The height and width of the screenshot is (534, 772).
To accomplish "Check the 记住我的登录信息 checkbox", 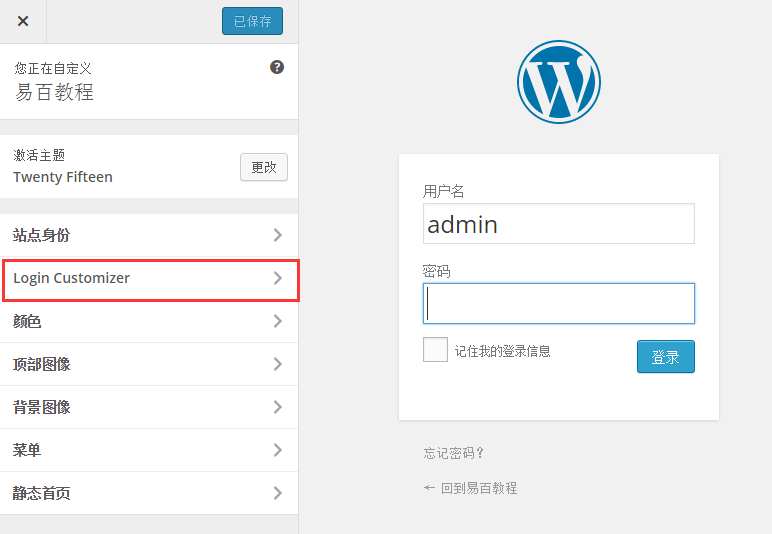I will [435, 350].
